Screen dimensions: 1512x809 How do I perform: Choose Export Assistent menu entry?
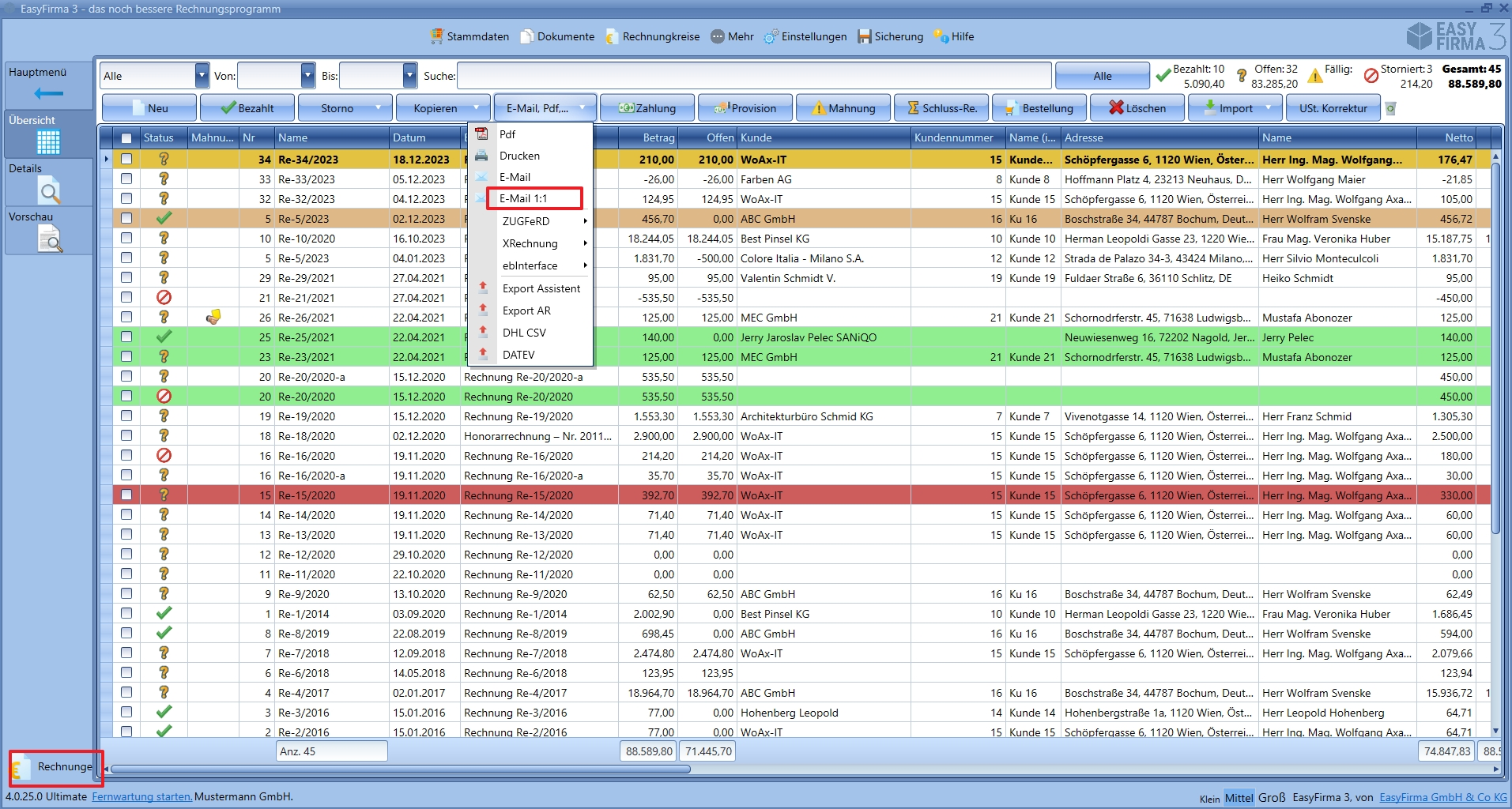click(530, 288)
